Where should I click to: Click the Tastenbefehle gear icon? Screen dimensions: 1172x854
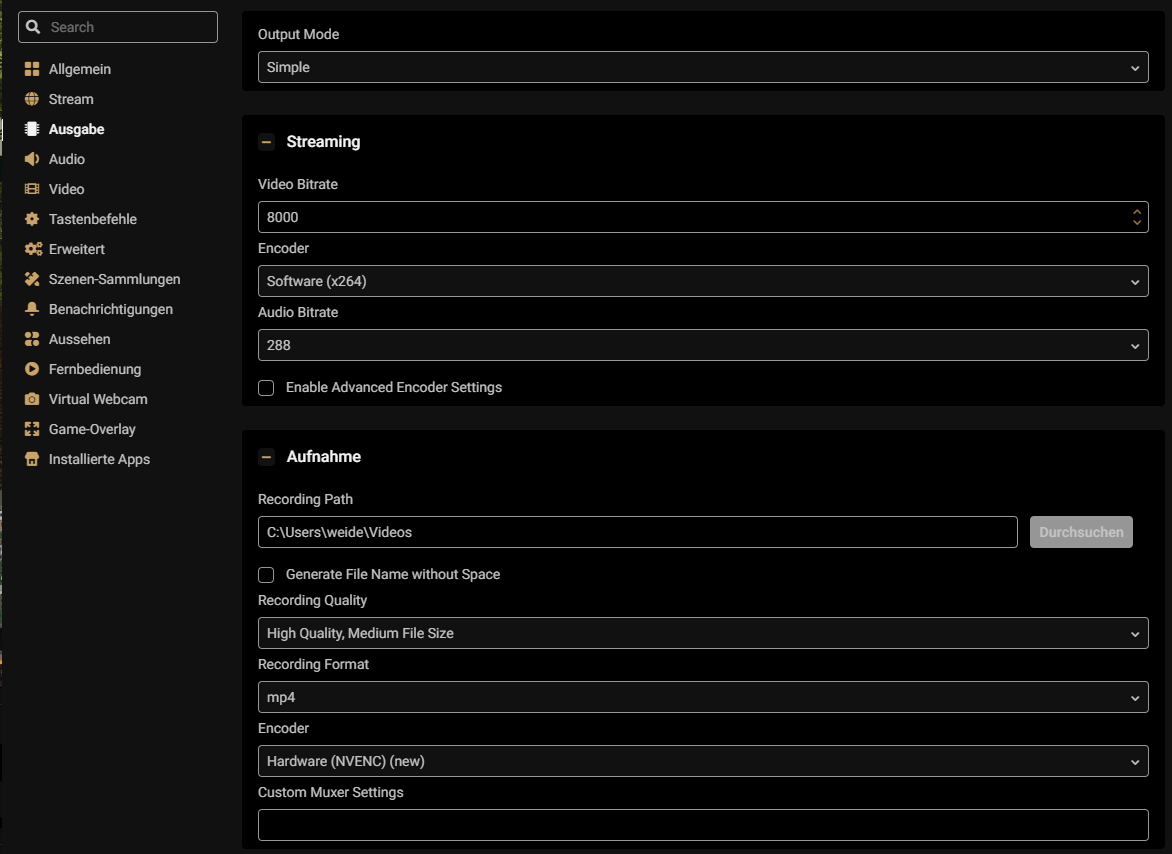pos(31,219)
